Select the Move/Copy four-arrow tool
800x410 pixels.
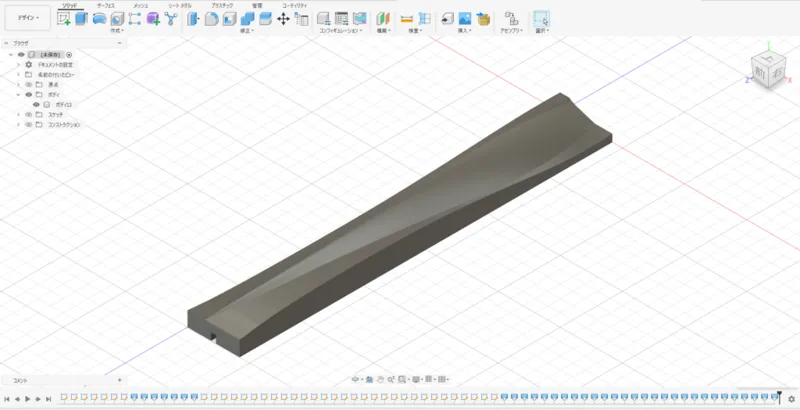click(x=283, y=19)
